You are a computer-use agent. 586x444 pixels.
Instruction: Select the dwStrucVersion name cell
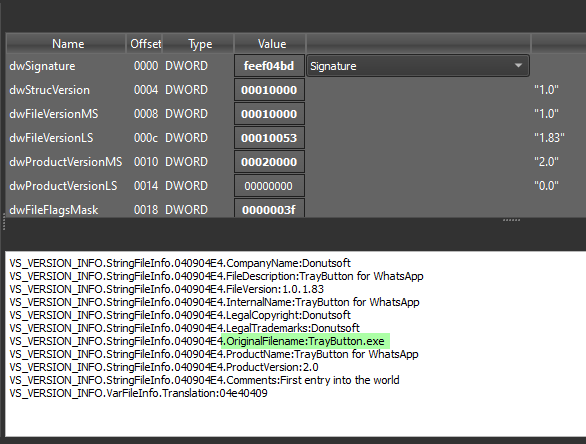(49, 90)
